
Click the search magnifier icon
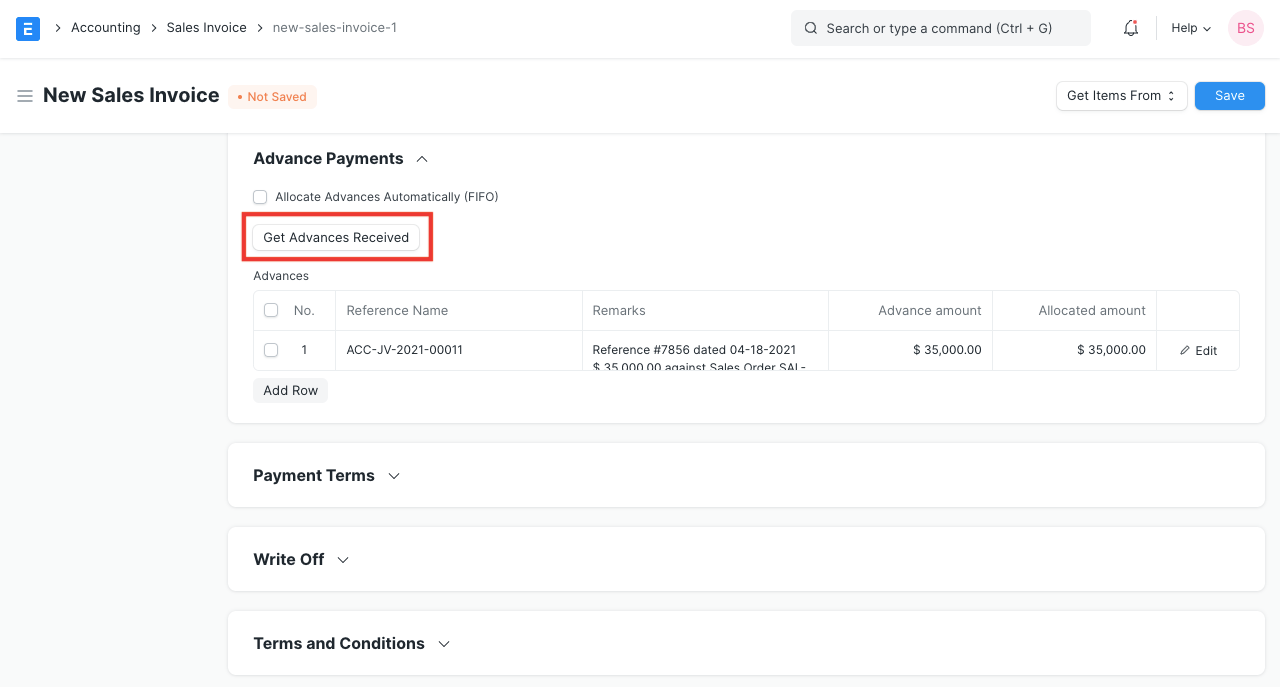(x=811, y=28)
